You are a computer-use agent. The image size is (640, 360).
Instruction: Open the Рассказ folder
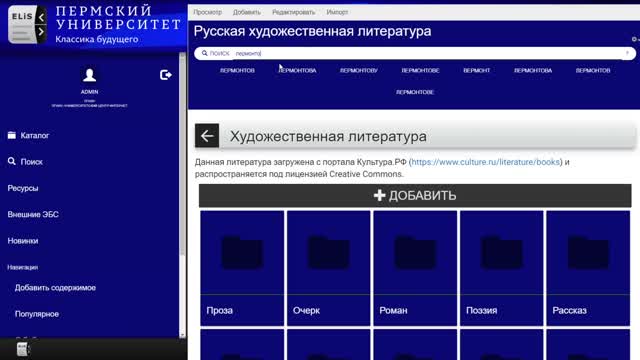(588, 268)
